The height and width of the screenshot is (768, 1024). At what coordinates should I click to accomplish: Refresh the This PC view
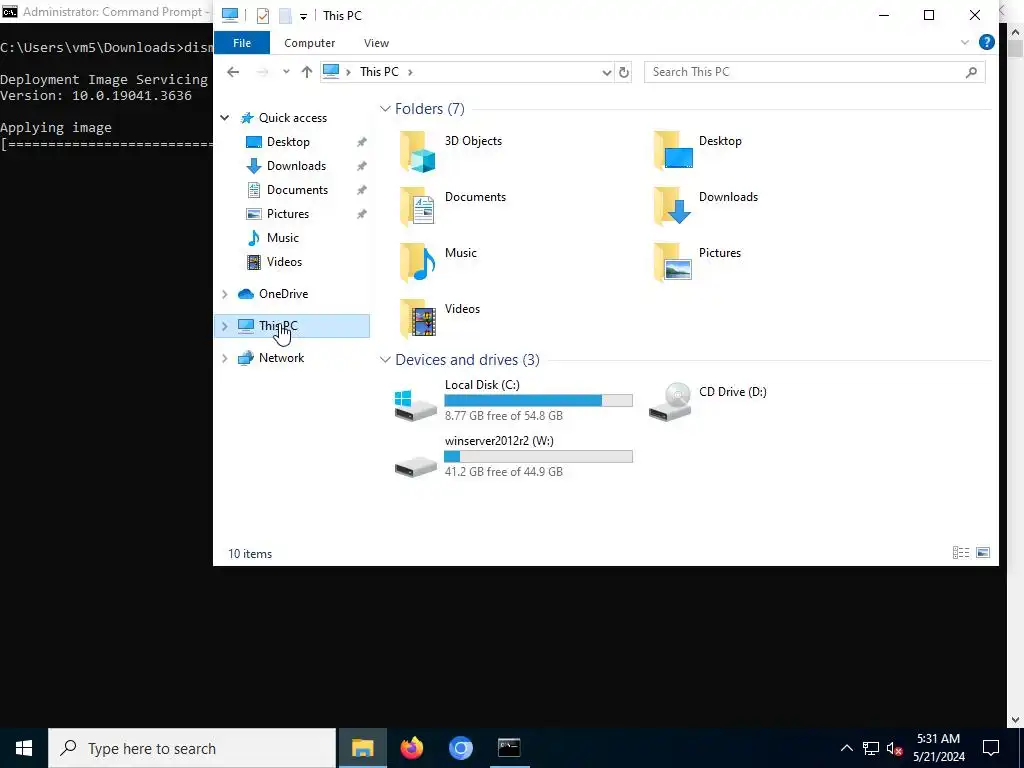(624, 72)
